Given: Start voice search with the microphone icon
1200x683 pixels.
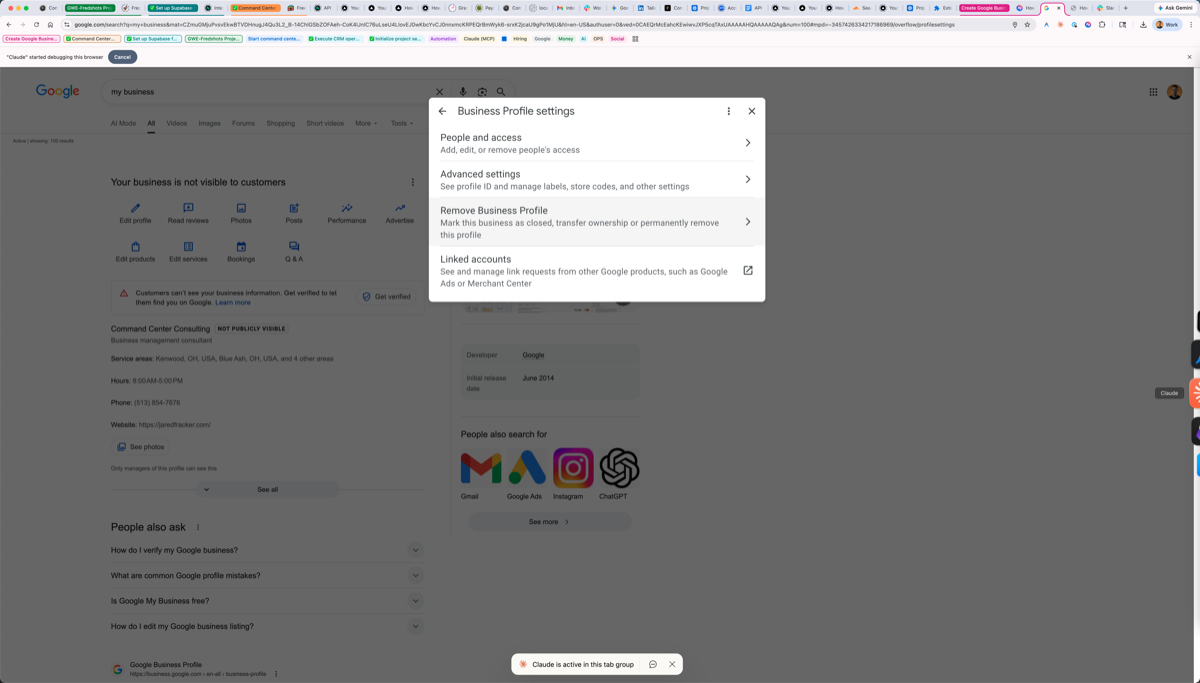Looking at the screenshot, I should coord(462,91).
